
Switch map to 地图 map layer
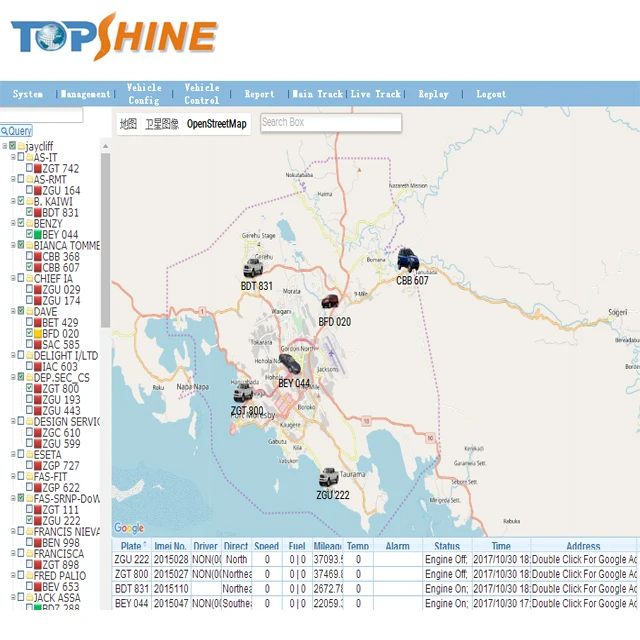128,124
